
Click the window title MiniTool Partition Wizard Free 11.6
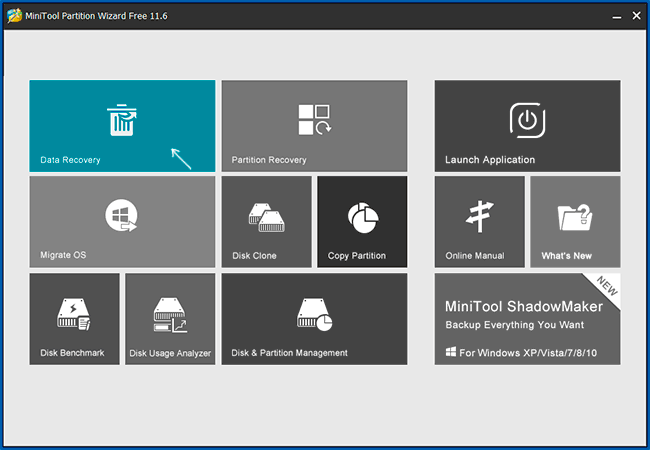[96, 16]
